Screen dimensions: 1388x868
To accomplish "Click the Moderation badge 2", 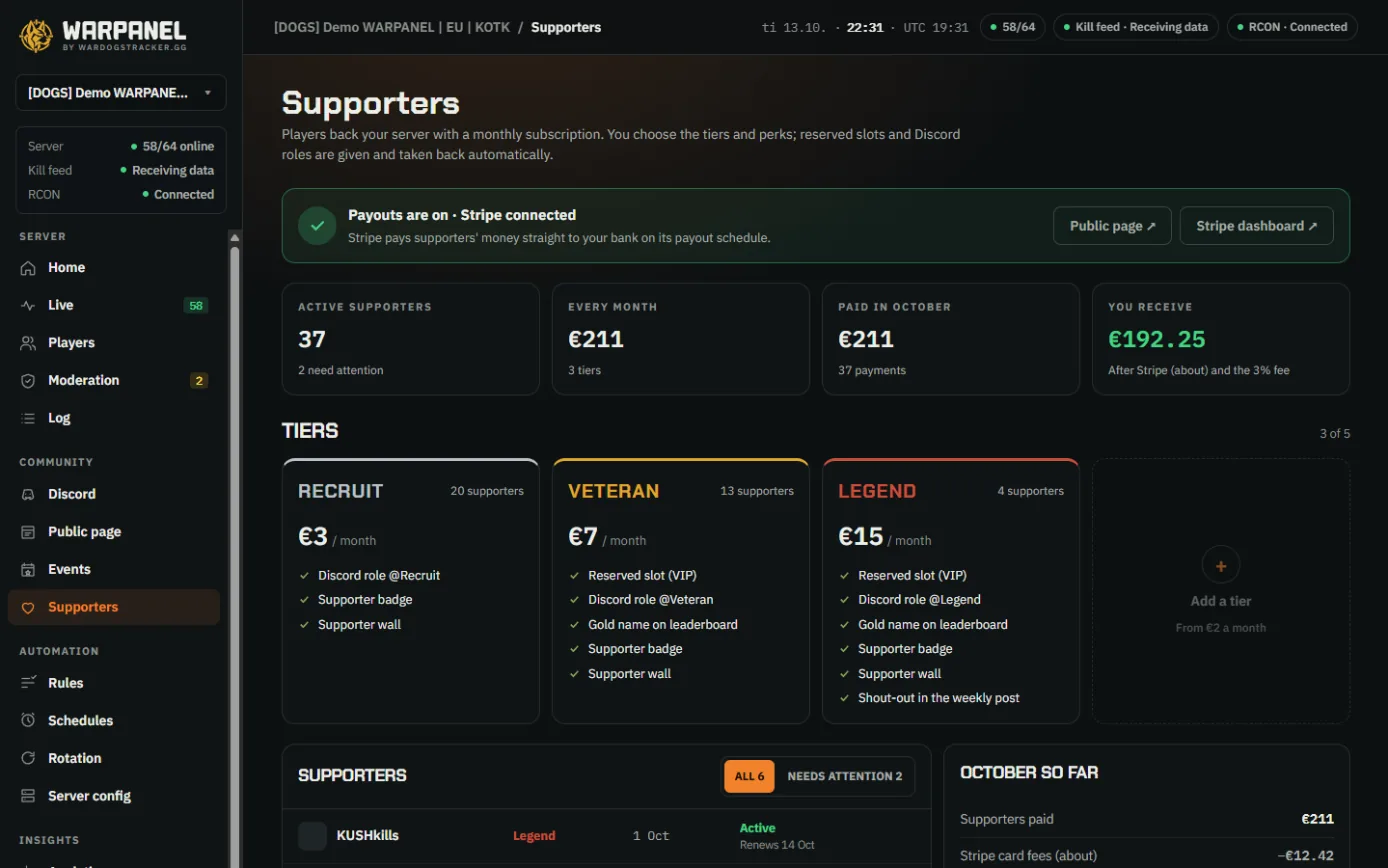I will coord(199,381).
